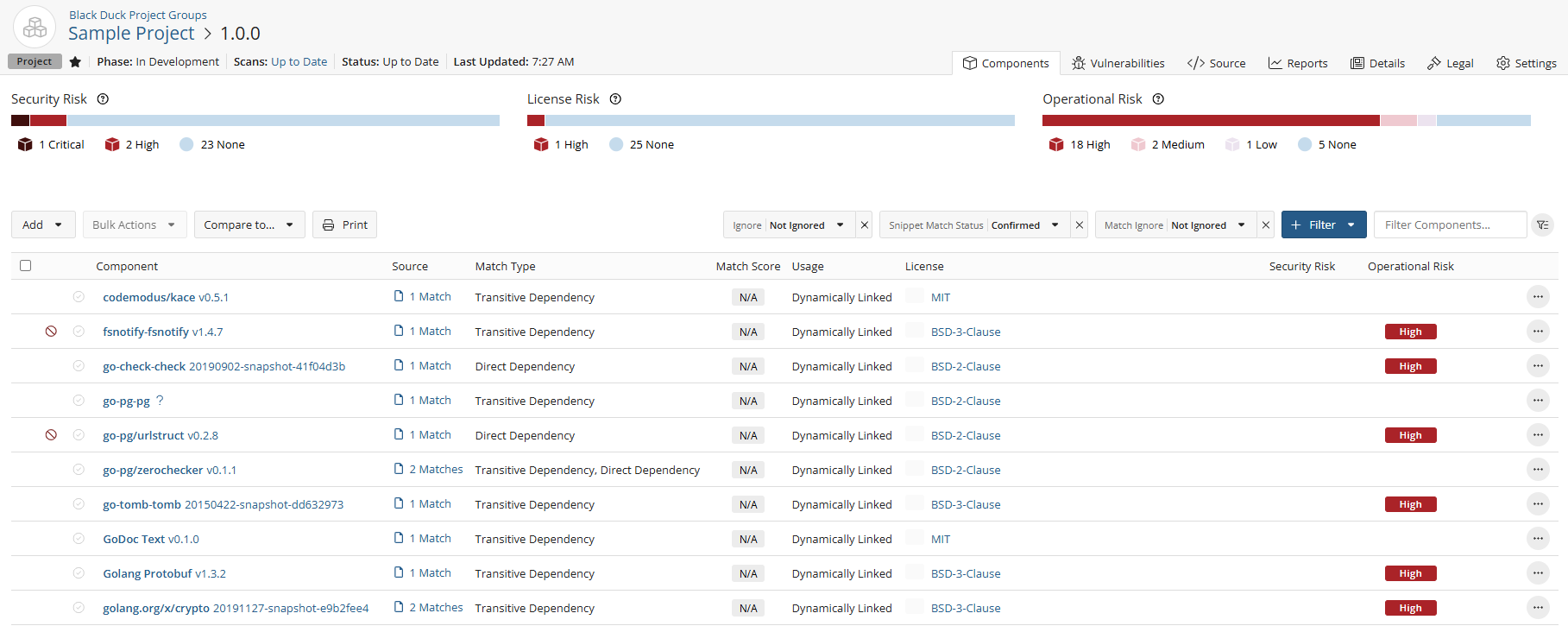The height and width of the screenshot is (626, 1568).
Task: Toggle review status circle for go-pg-pg
Action: (79, 401)
